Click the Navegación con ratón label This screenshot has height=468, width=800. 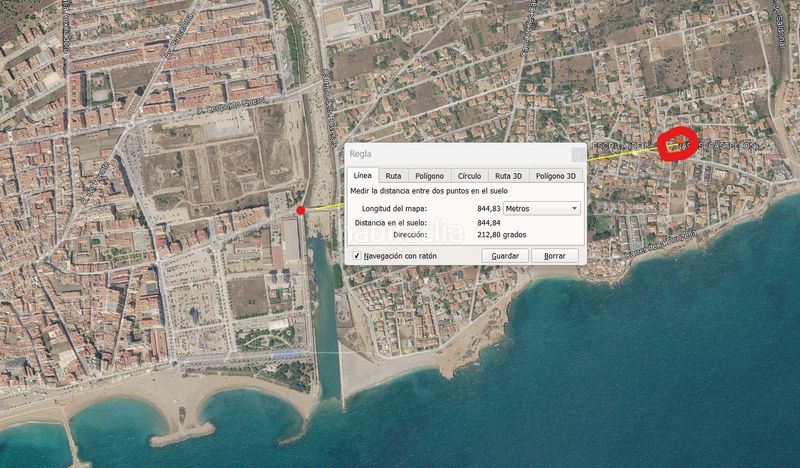pyautogui.click(x=400, y=256)
